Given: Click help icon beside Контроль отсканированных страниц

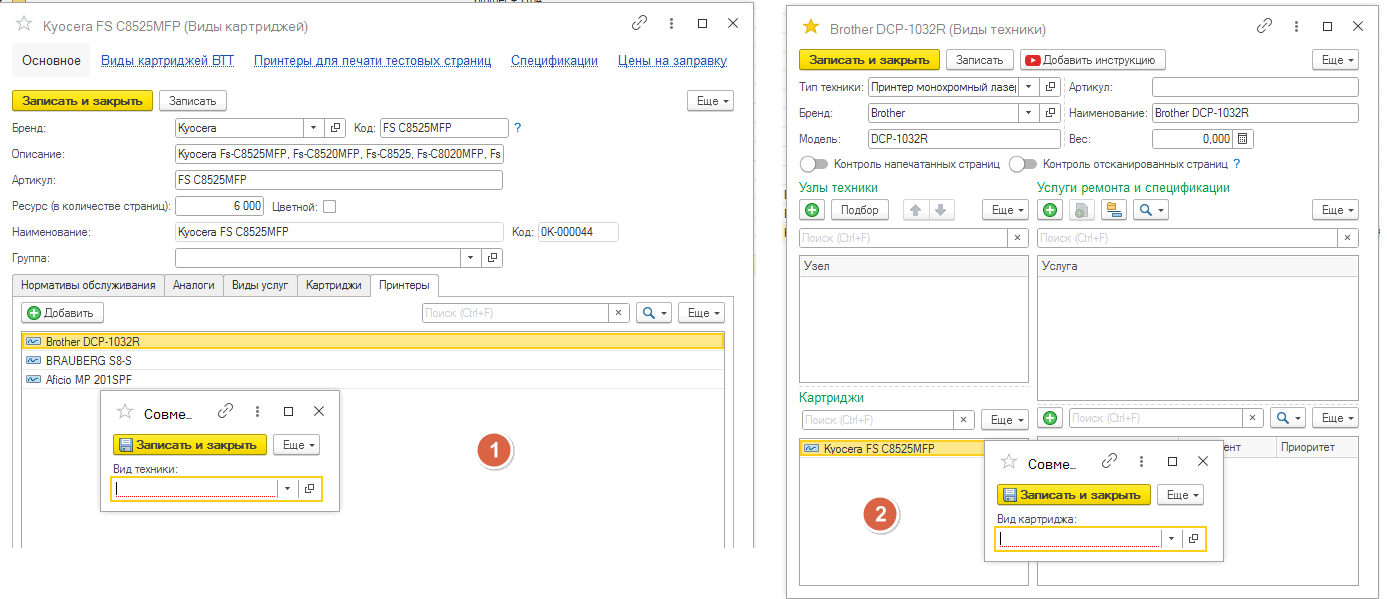Looking at the screenshot, I should [x=1237, y=164].
